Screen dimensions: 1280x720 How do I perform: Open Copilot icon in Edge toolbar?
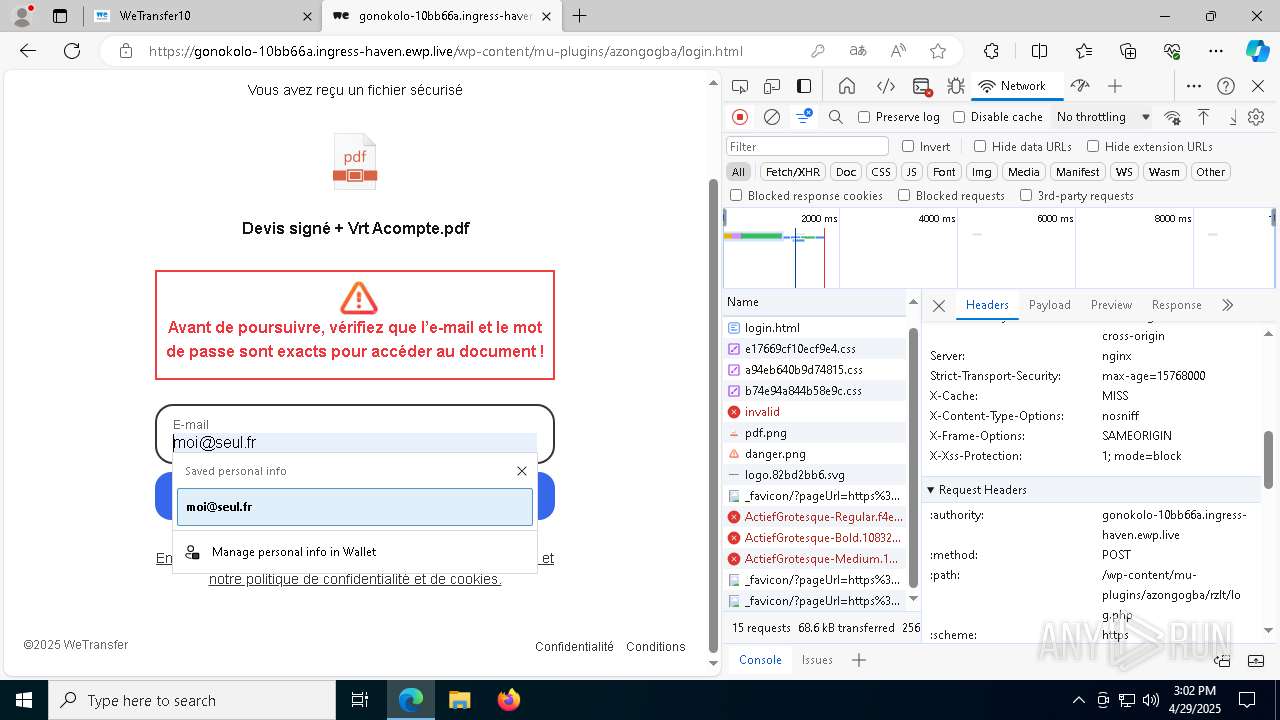pyautogui.click(x=1257, y=51)
